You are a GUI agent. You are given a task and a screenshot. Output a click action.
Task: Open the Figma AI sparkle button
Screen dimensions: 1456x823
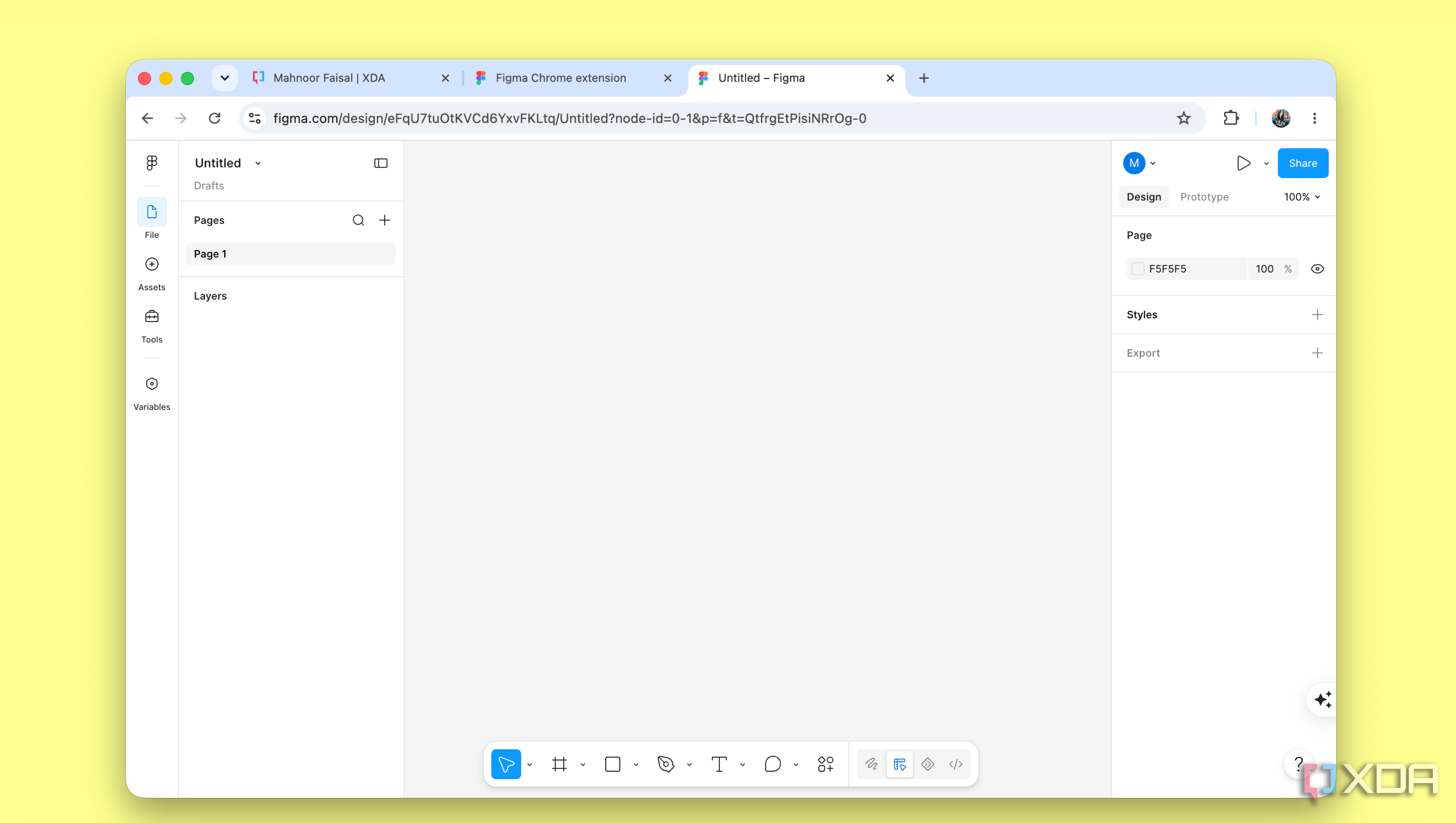click(1322, 700)
